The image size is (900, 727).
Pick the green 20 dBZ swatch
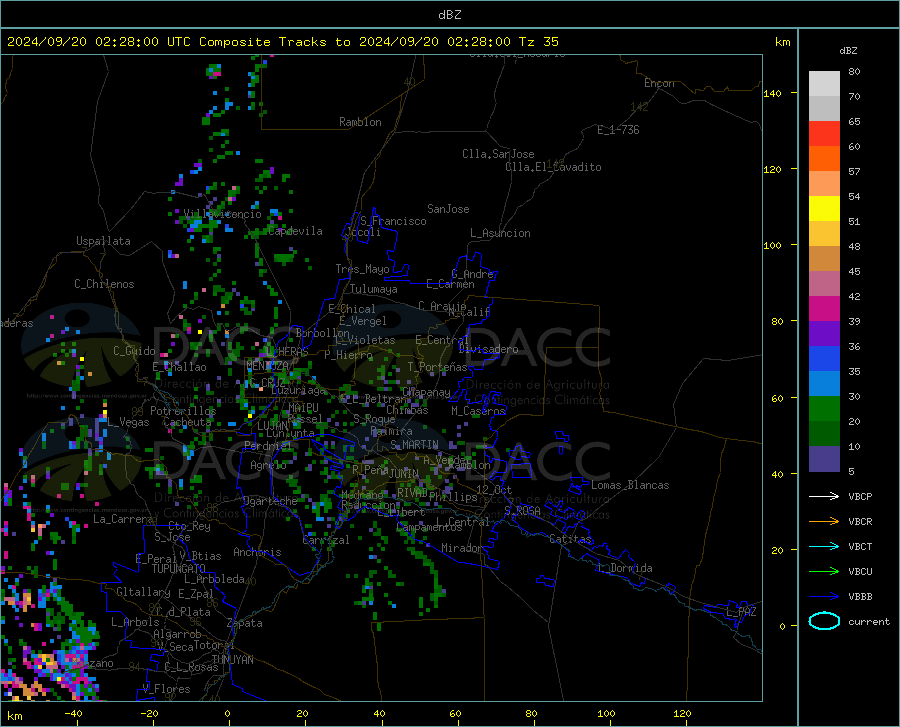point(824,409)
